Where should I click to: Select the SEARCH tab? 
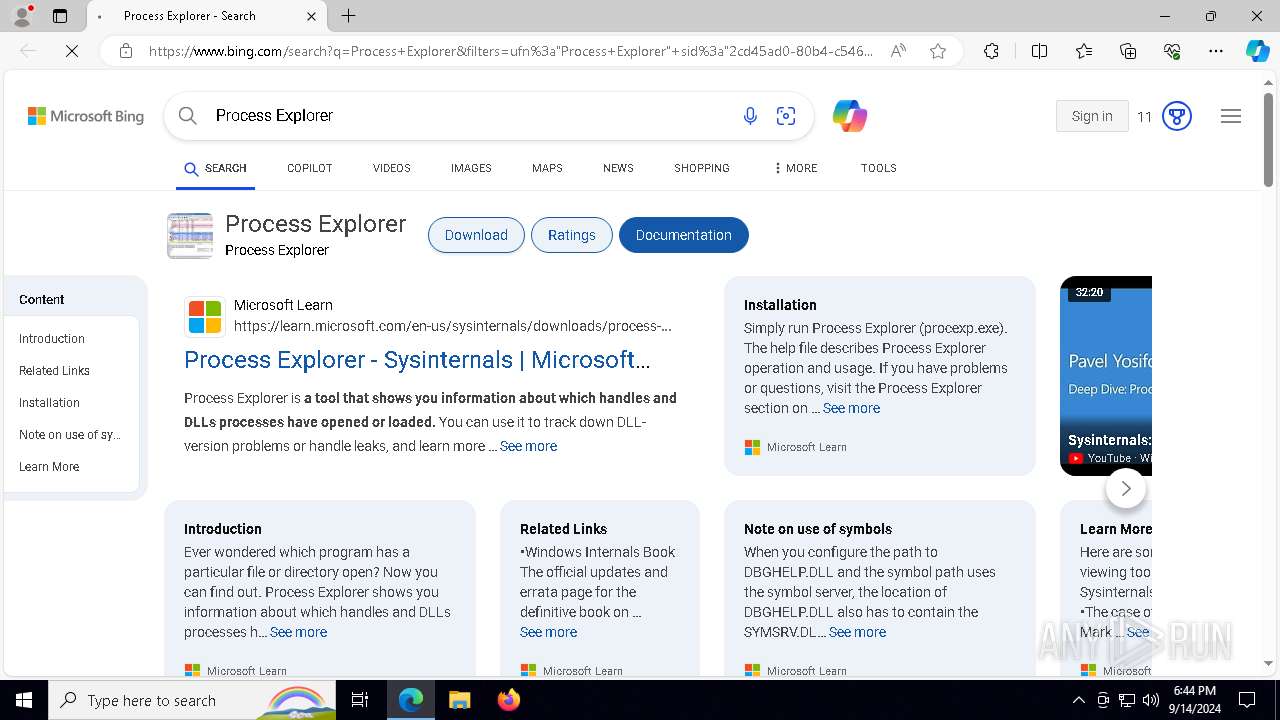pyautogui.click(x=215, y=168)
